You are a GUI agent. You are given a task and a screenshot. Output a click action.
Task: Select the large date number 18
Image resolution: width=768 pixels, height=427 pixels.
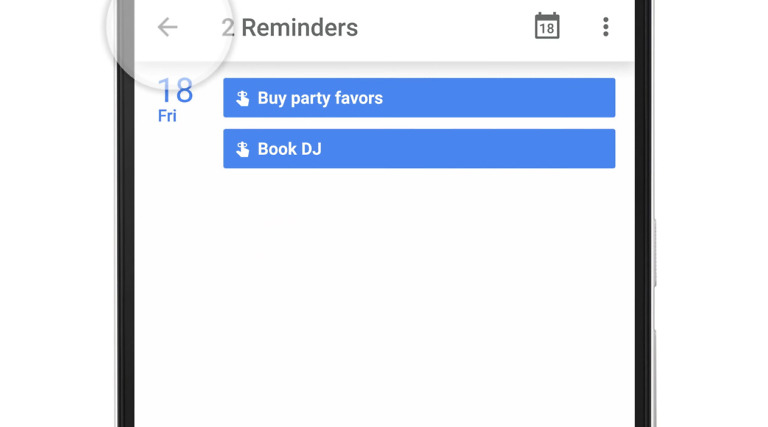tap(175, 90)
